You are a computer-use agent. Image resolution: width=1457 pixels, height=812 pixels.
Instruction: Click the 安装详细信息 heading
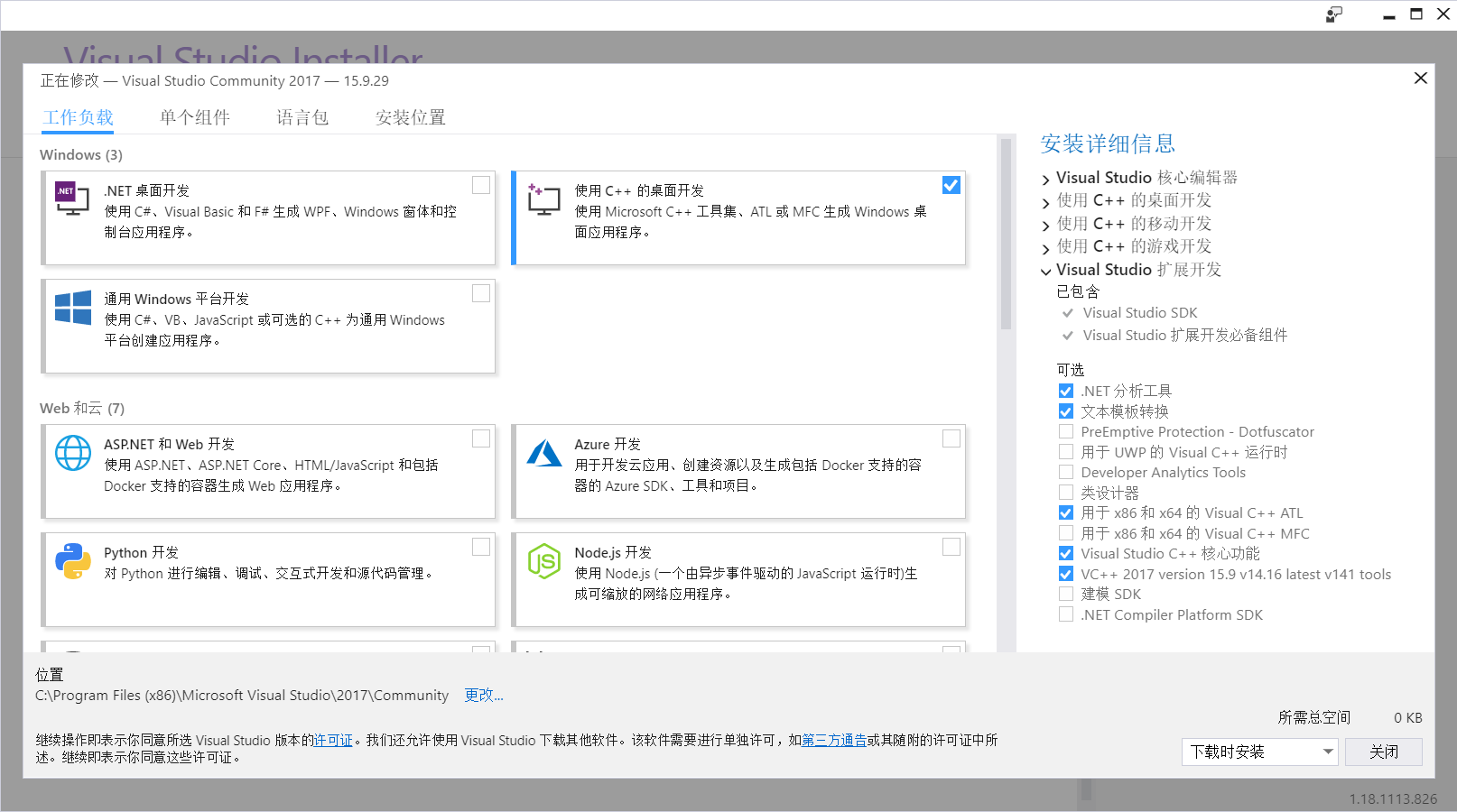(1108, 143)
